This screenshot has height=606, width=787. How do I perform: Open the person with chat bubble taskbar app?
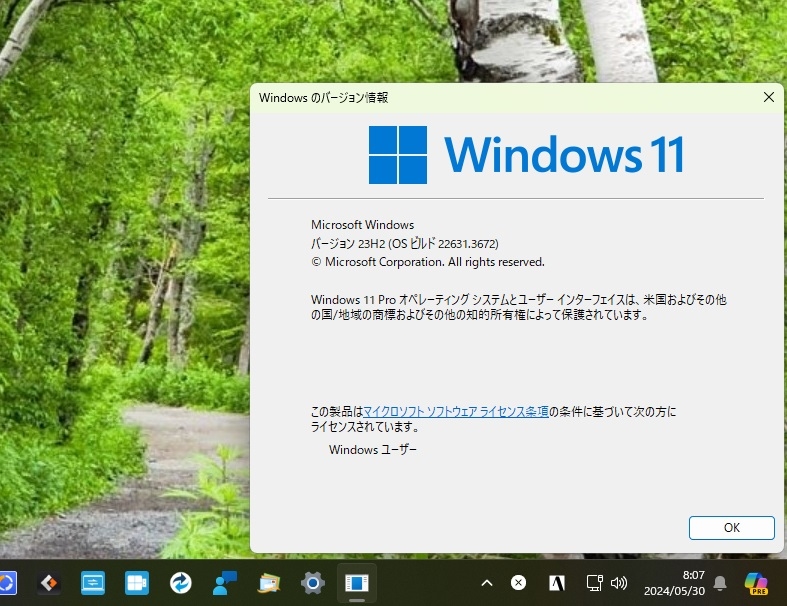(x=225, y=583)
